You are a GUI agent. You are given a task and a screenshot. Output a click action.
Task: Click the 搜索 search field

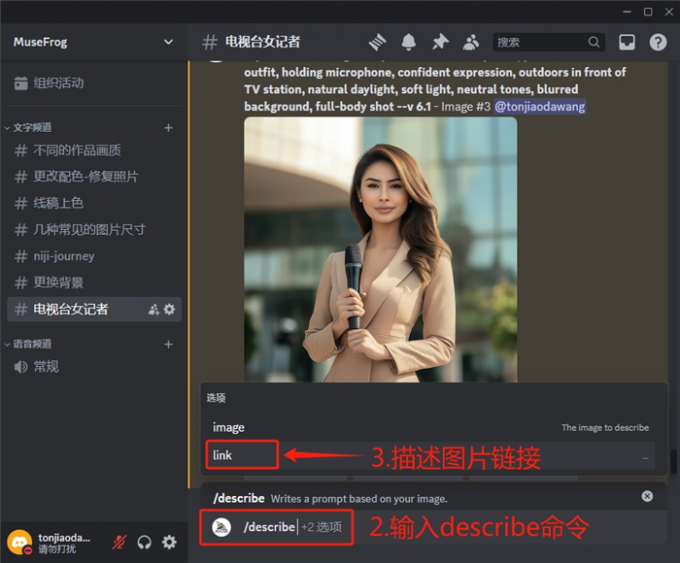549,42
